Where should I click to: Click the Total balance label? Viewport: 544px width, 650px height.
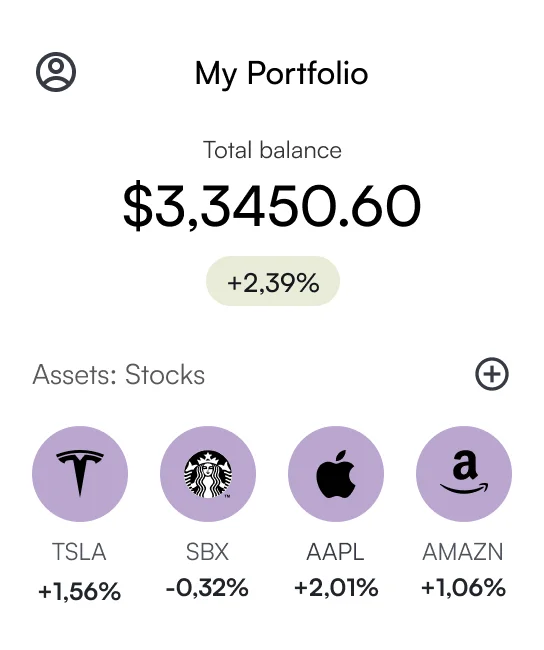(272, 150)
